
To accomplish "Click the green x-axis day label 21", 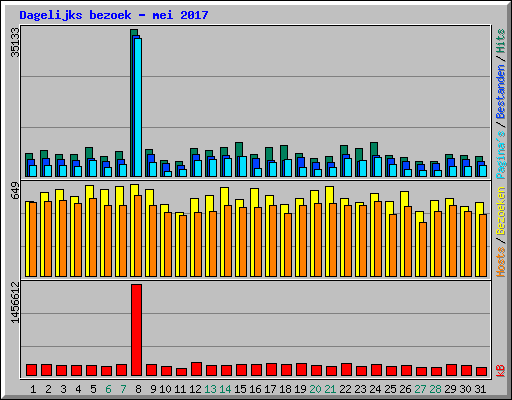I will [x=330, y=389].
